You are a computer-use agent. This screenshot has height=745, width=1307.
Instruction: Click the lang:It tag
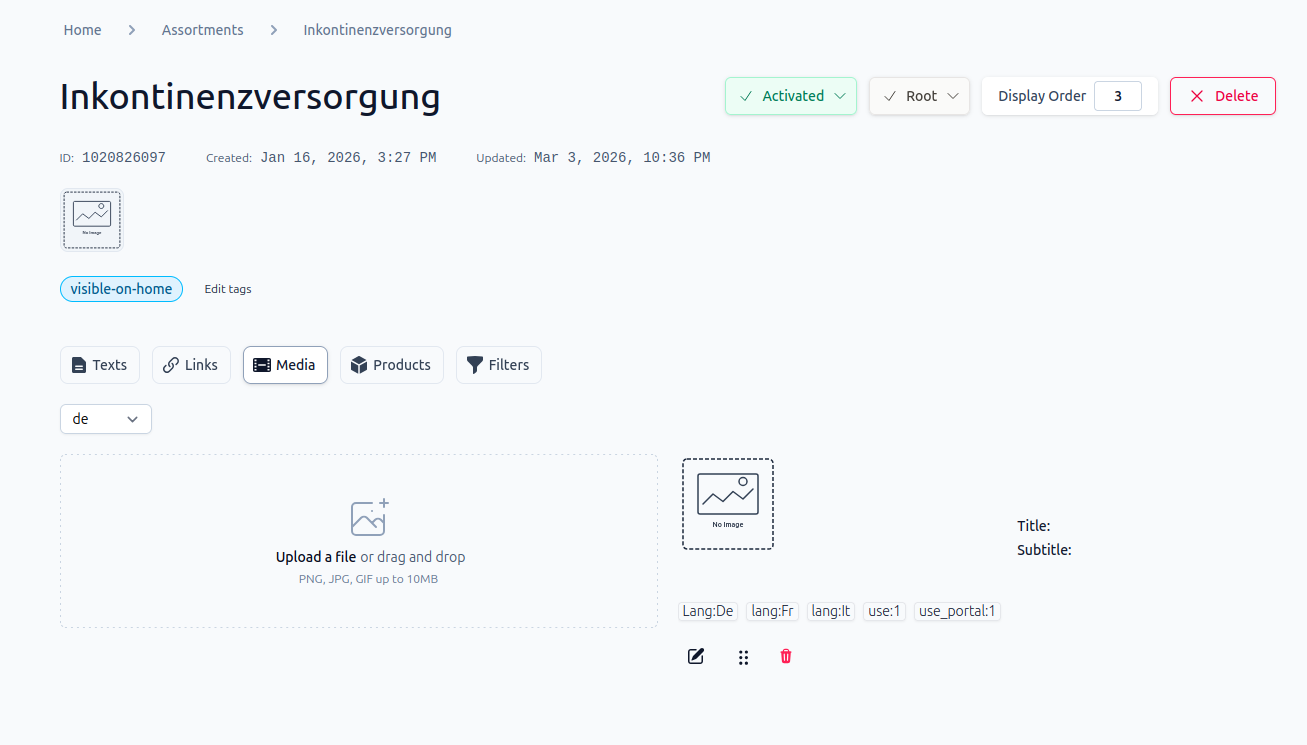(831, 611)
